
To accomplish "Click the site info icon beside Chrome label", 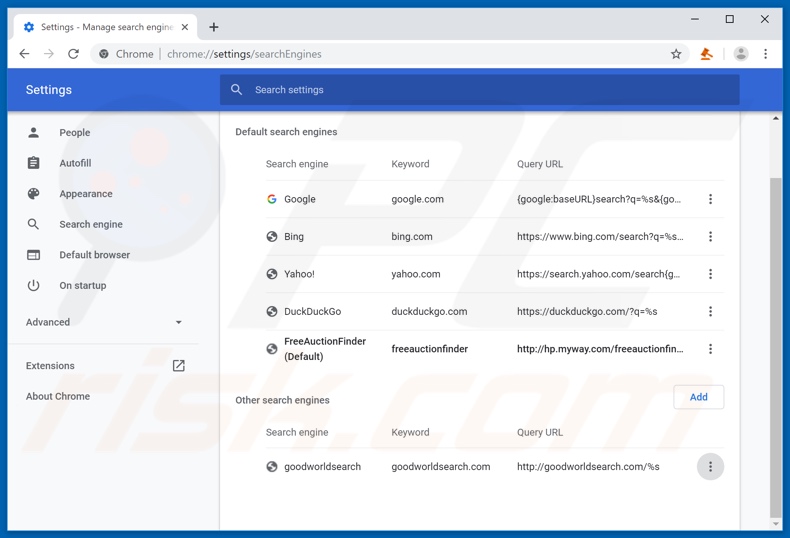I will (104, 54).
